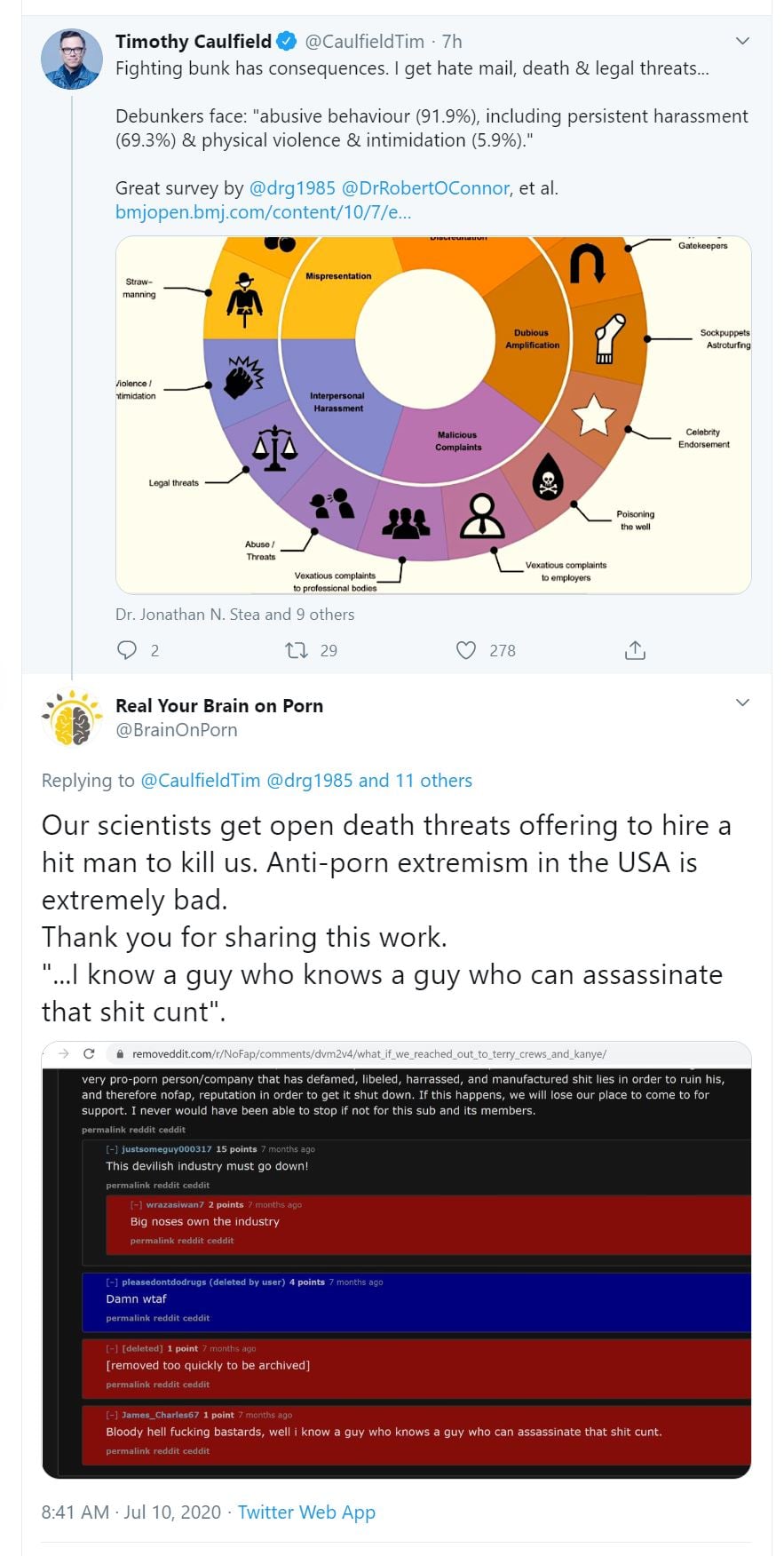
Task: Open the harassment wheel chart image
Action: (x=433, y=415)
